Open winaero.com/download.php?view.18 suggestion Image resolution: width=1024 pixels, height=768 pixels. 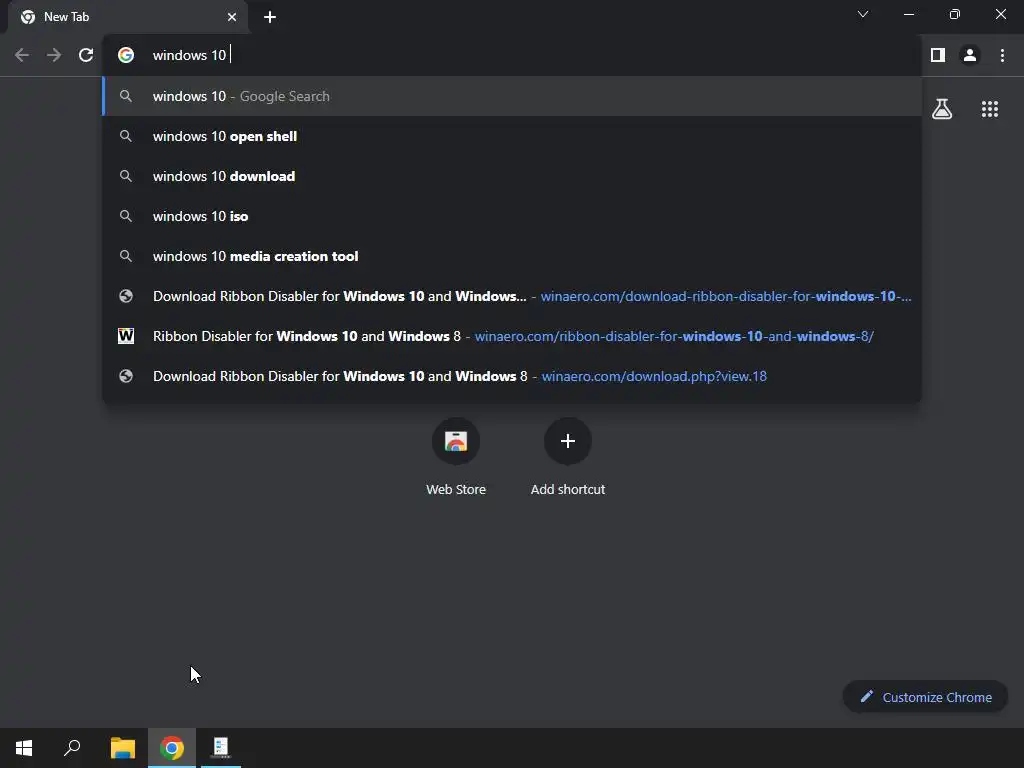pos(511,376)
